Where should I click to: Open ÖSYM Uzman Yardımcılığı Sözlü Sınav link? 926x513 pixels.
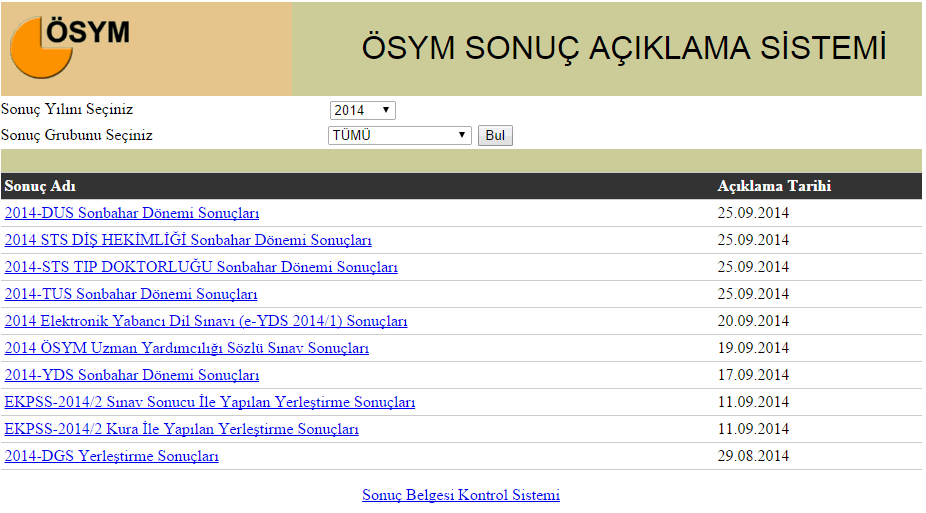pyautogui.click(x=187, y=348)
